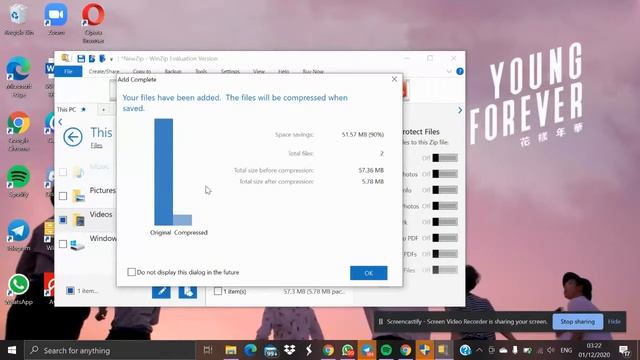Open the Windows Start menu
The image size is (640, 360).
[12, 350]
